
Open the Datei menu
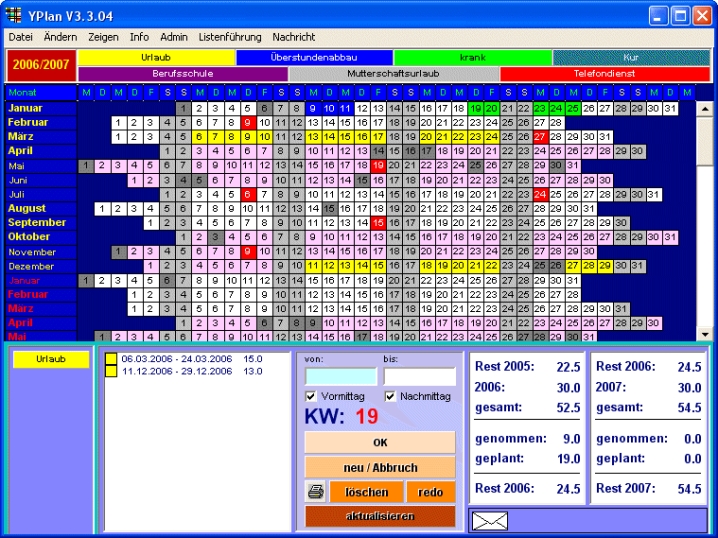21,37
